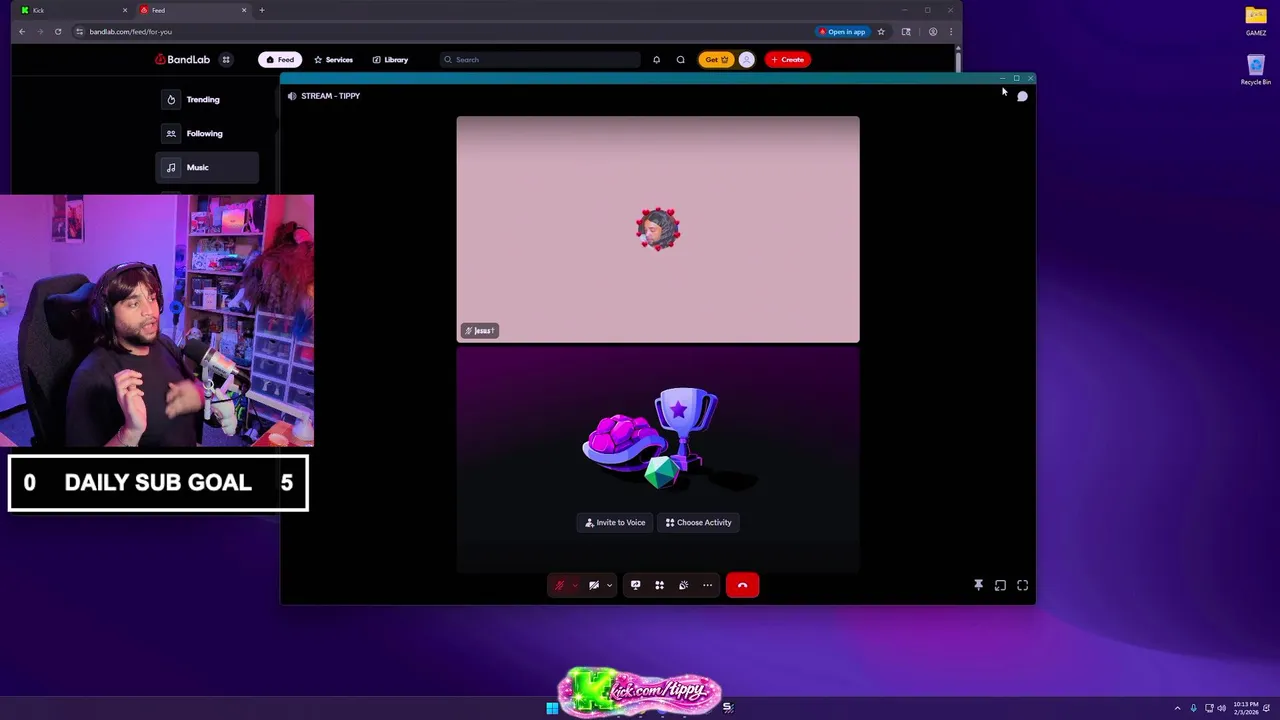Viewport: 1280px width, 720px height.
Task: Go back in the browser
Action: (x=22, y=31)
